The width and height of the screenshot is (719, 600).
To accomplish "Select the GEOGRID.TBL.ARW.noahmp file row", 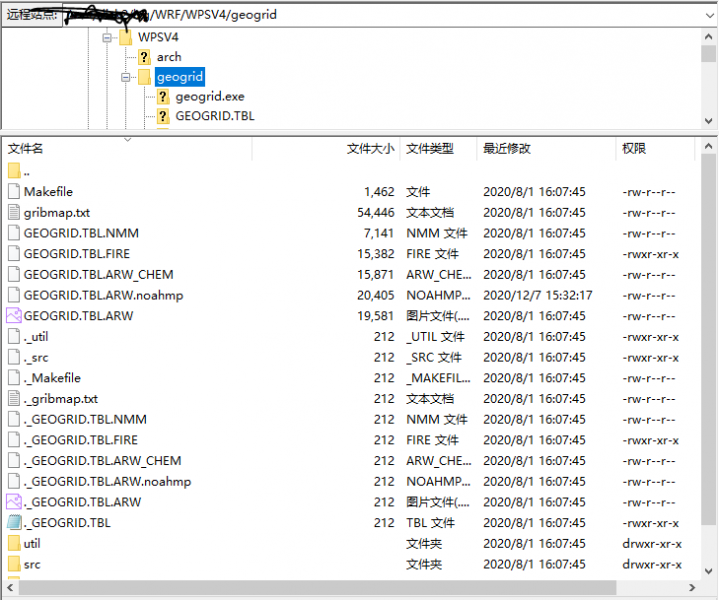I will 103,295.
